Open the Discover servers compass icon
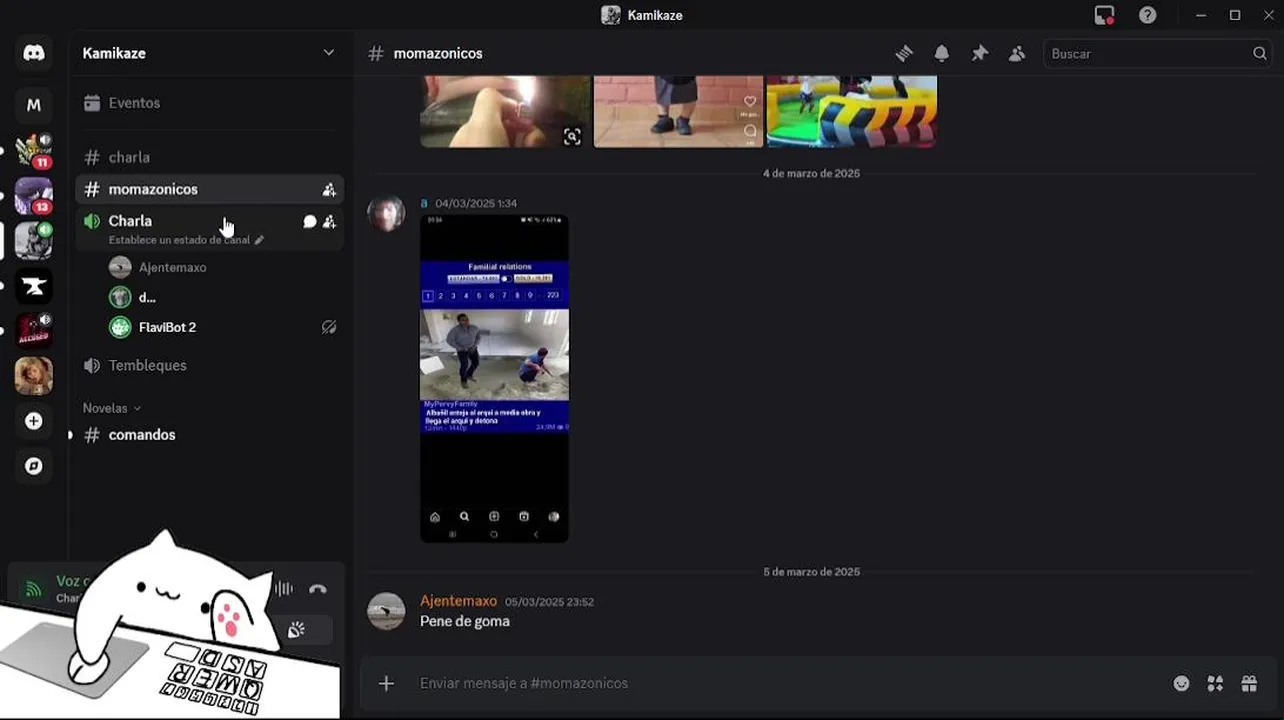 [34, 466]
